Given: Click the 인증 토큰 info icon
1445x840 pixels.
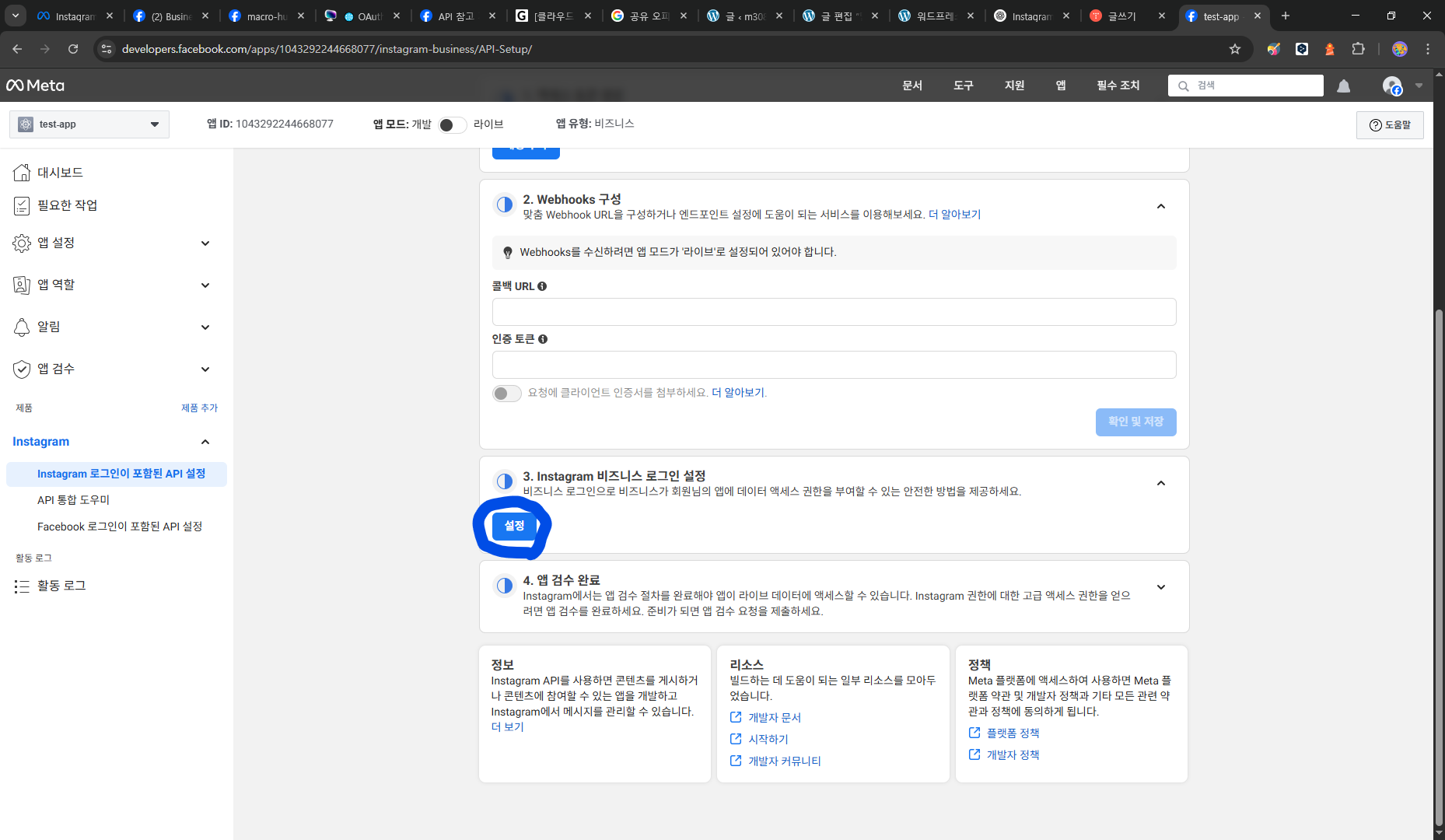Looking at the screenshot, I should [543, 339].
